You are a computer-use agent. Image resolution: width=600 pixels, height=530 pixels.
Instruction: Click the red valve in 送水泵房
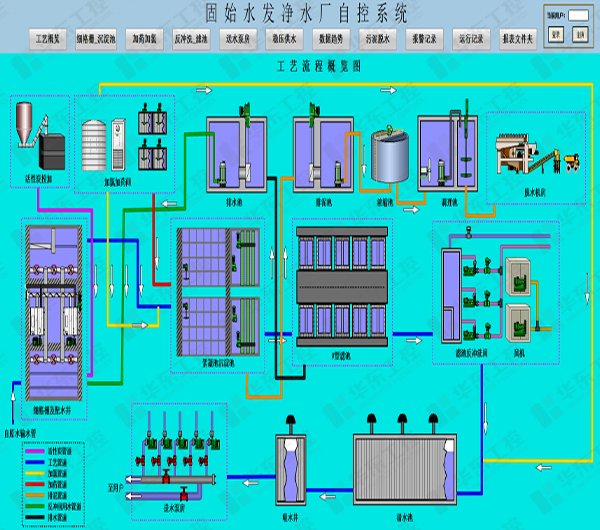[182, 494]
